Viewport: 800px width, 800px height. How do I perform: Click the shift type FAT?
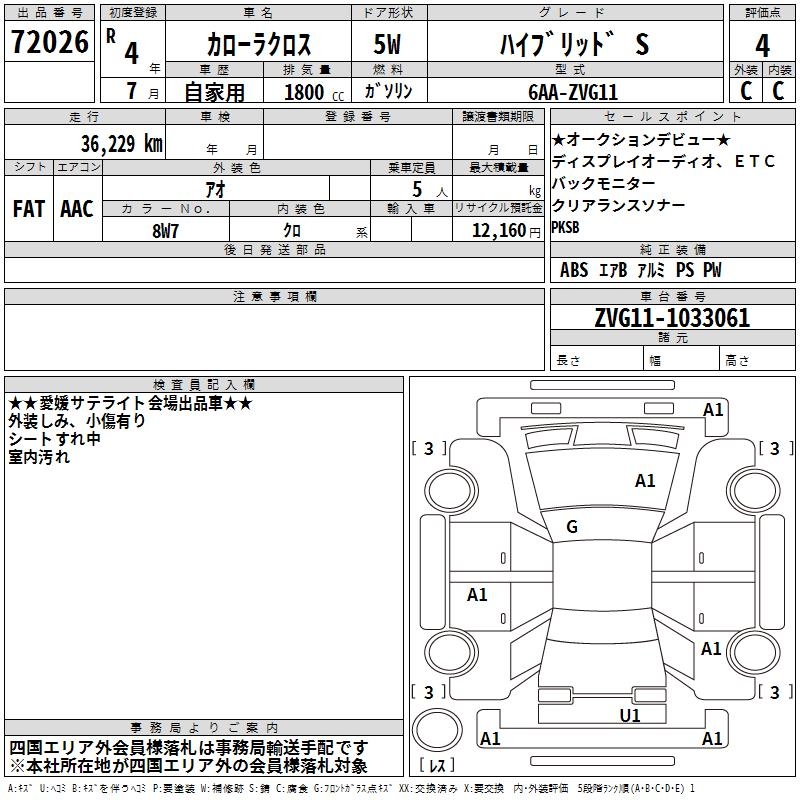29,209
